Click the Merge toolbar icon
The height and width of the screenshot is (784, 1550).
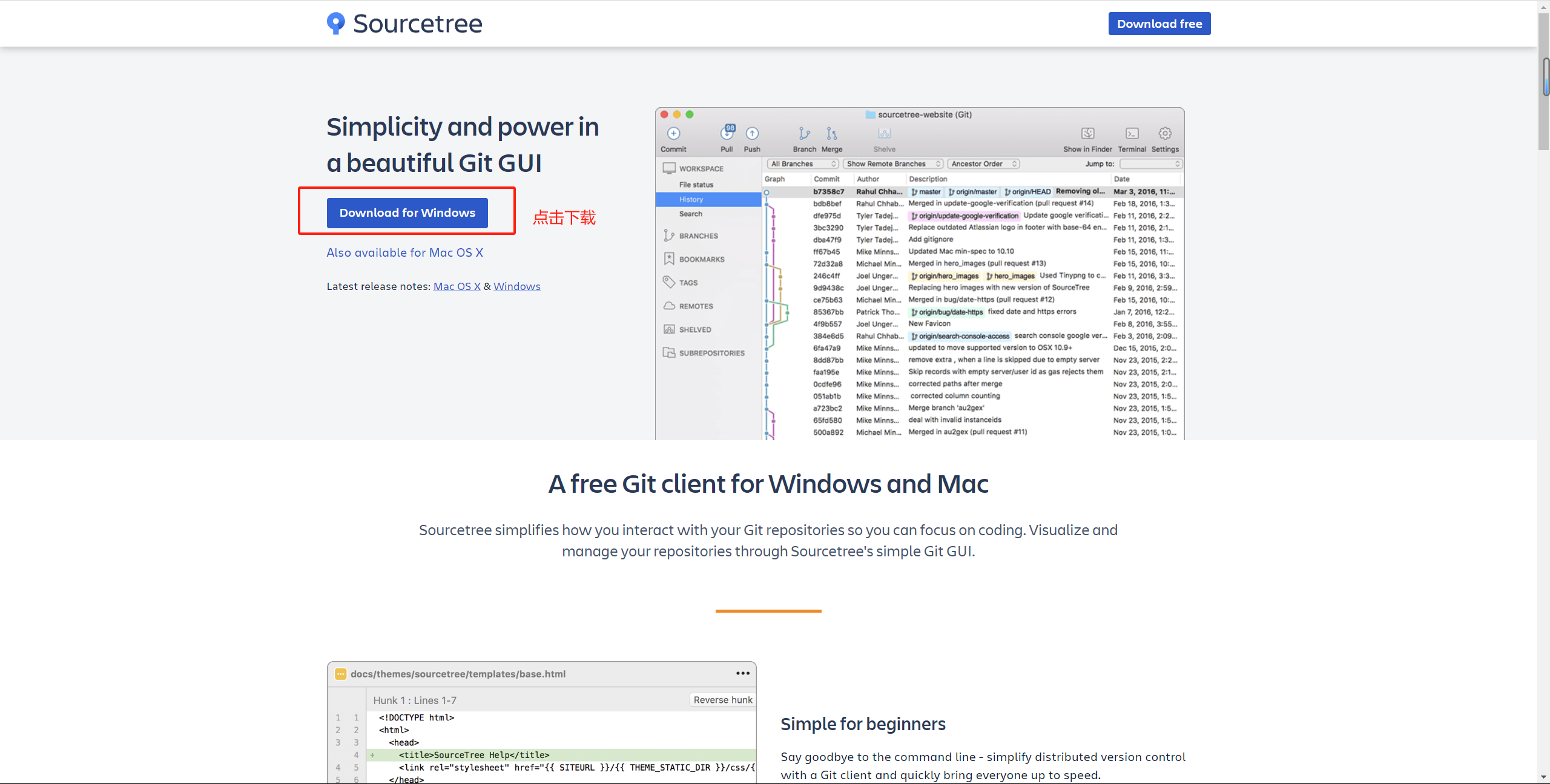[x=832, y=133]
